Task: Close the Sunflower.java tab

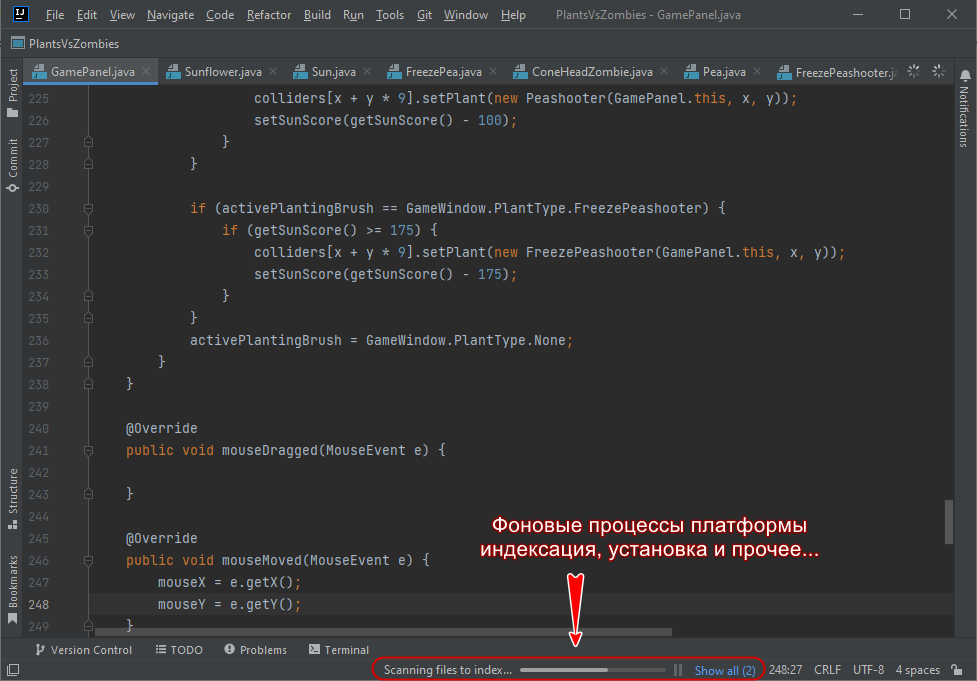Action: pos(273,71)
